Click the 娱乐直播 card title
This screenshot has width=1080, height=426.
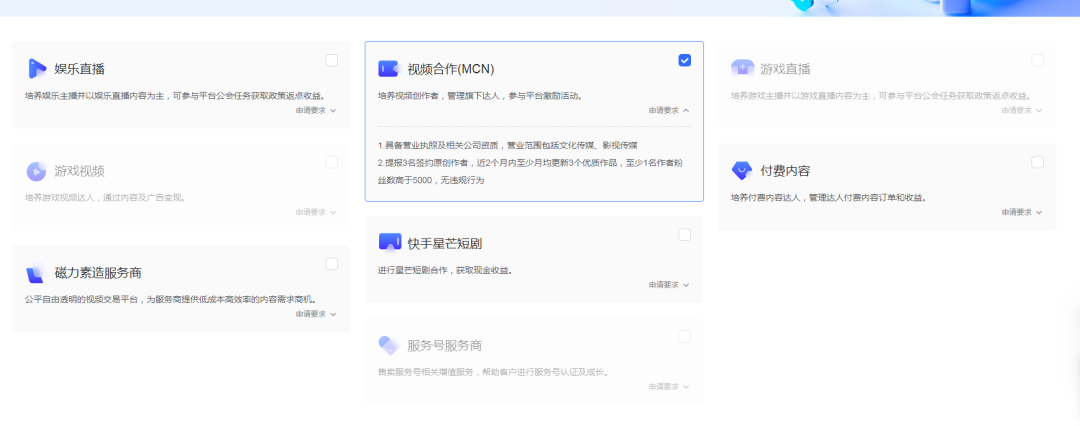pyautogui.click(x=80, y=69)
